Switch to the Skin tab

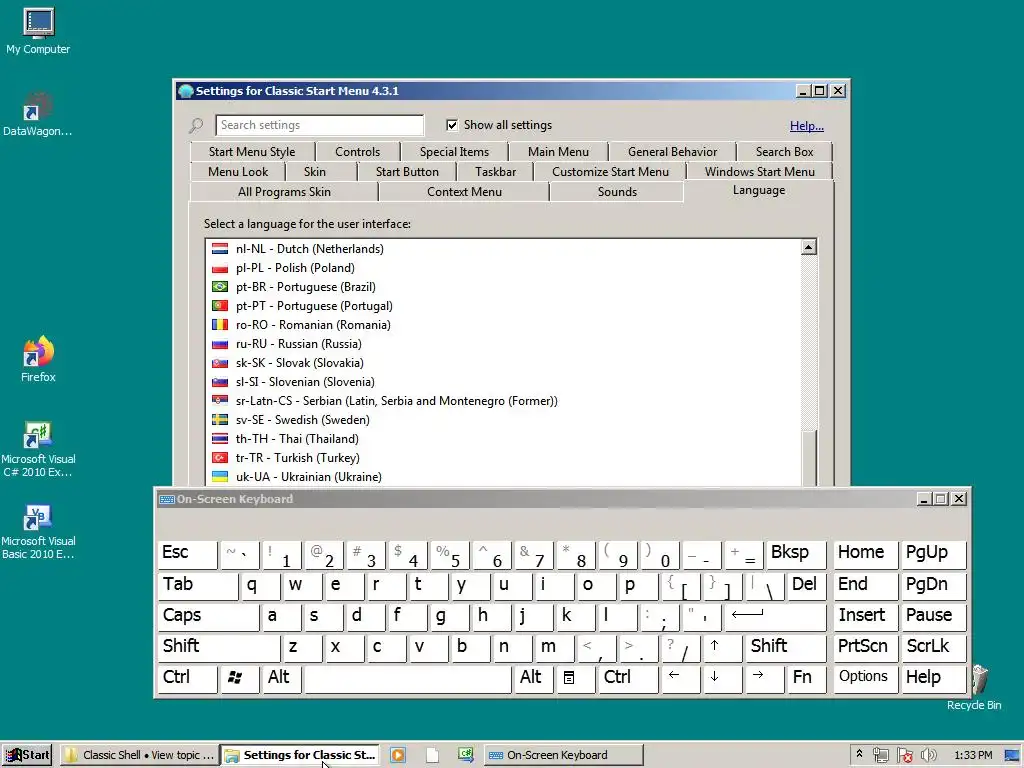click(x=315, y=172)
